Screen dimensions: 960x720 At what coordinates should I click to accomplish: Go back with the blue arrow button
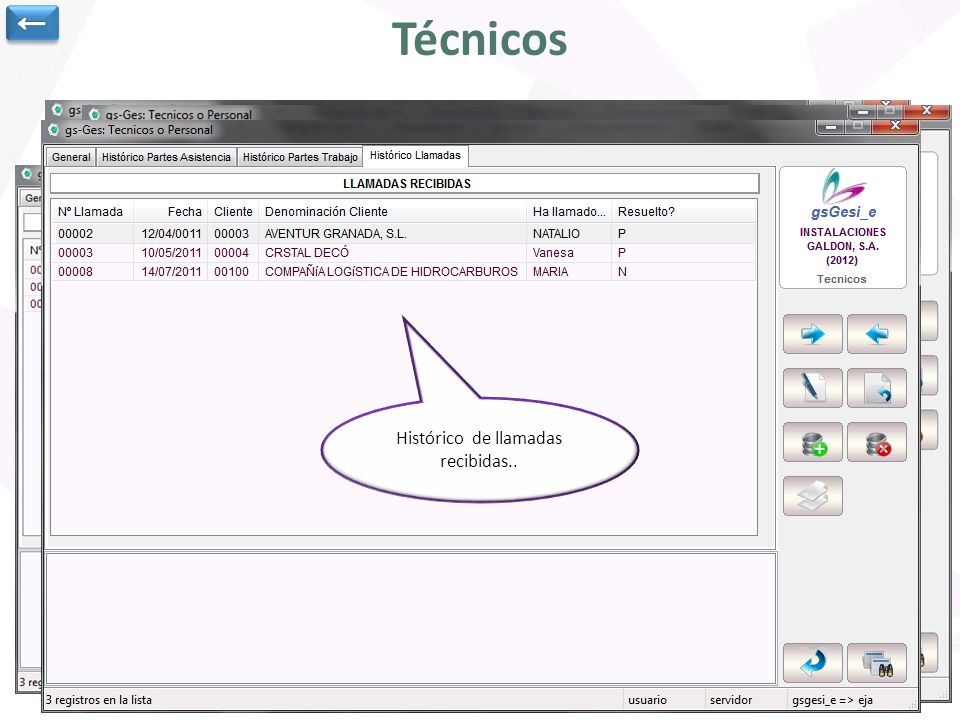click(32, 23)
